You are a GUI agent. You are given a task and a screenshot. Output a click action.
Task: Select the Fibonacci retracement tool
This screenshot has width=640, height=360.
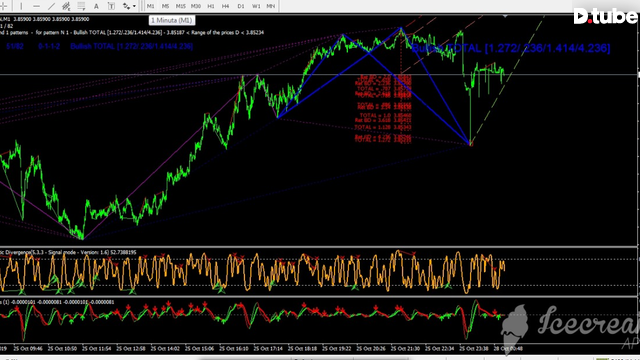click(x=81, y=6)
